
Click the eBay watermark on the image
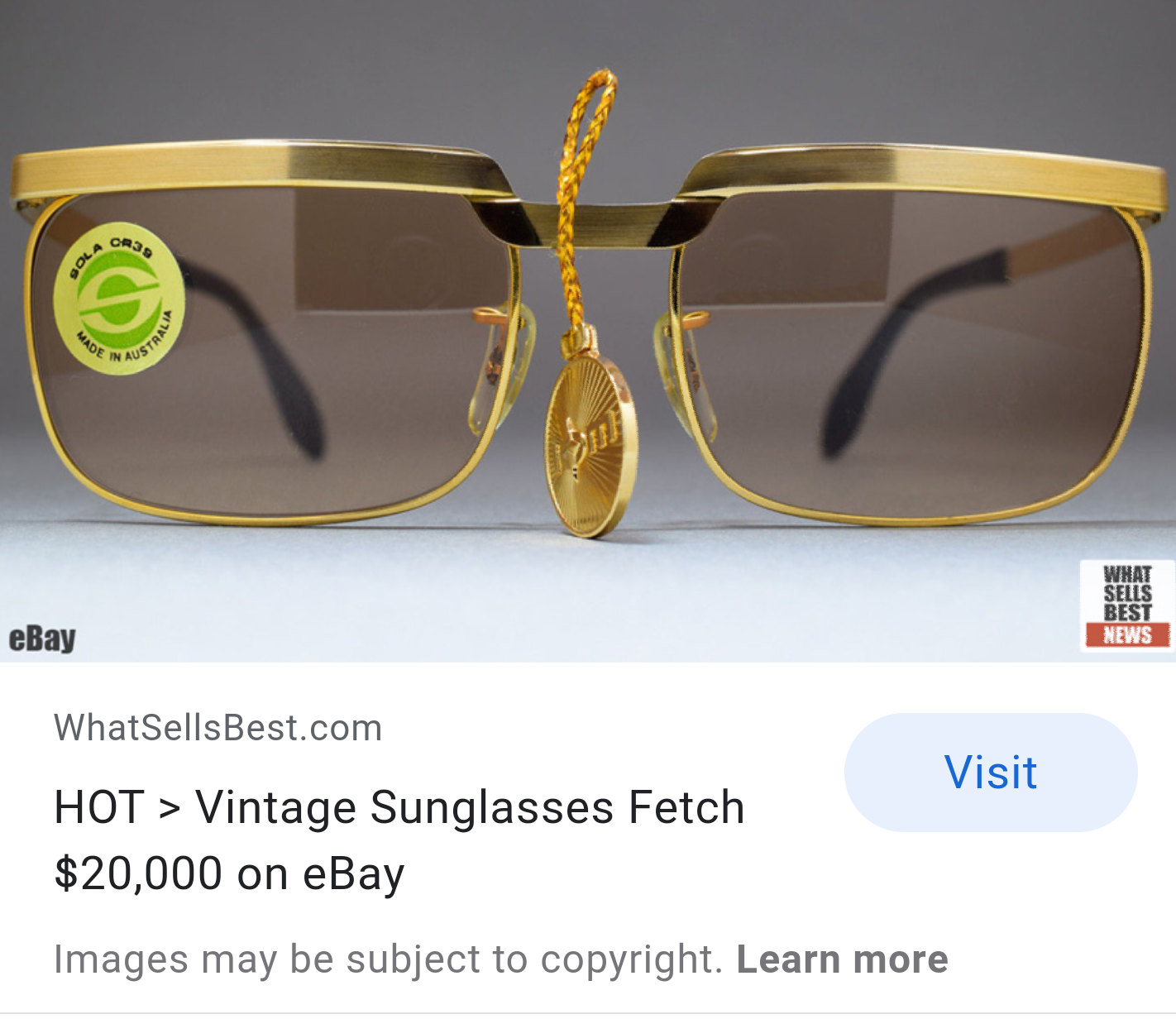42,638
